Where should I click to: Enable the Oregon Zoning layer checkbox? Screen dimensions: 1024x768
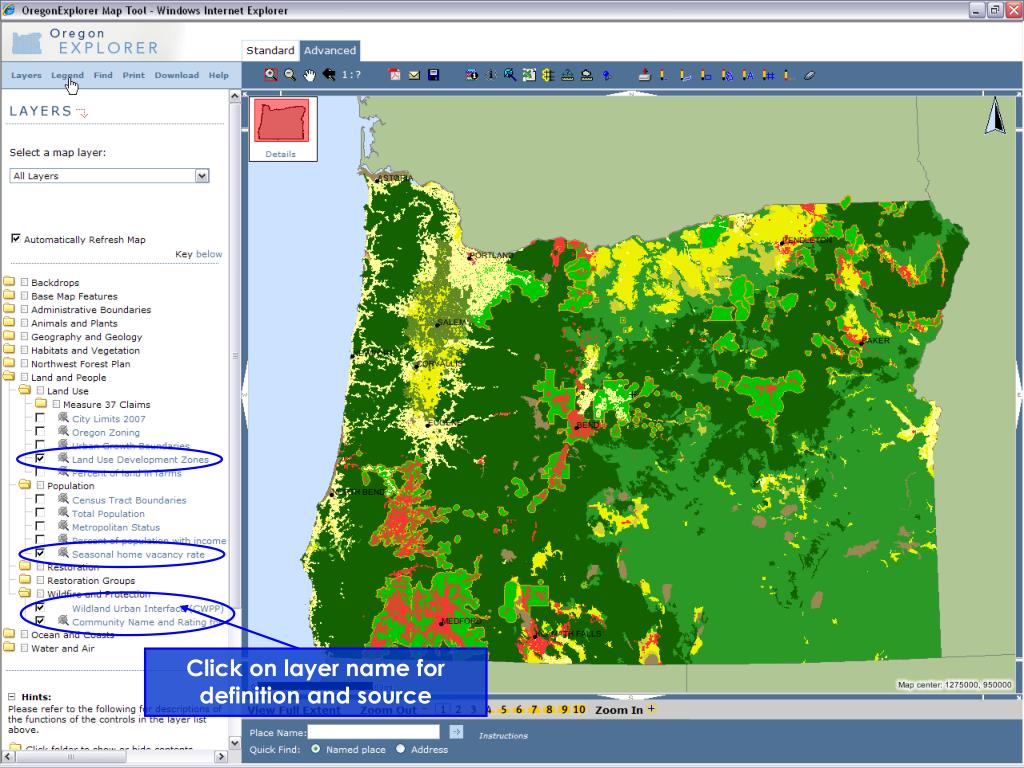point(40,432)
